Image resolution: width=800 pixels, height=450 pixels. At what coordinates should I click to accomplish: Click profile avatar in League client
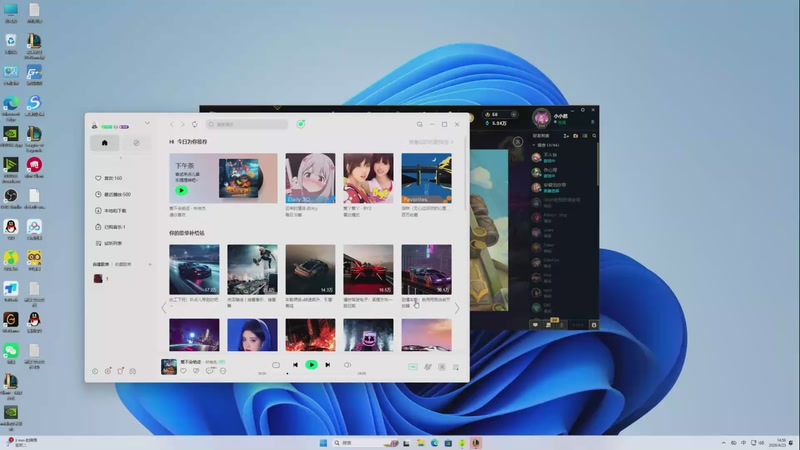click(541, 118)
